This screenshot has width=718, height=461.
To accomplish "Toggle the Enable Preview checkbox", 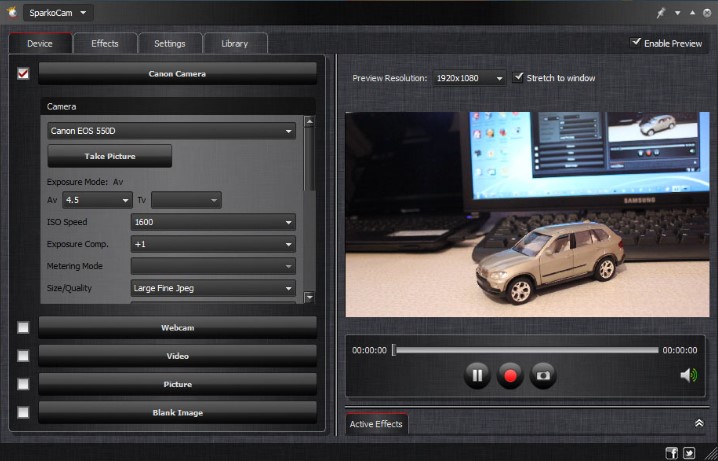I will click(636, 42).
